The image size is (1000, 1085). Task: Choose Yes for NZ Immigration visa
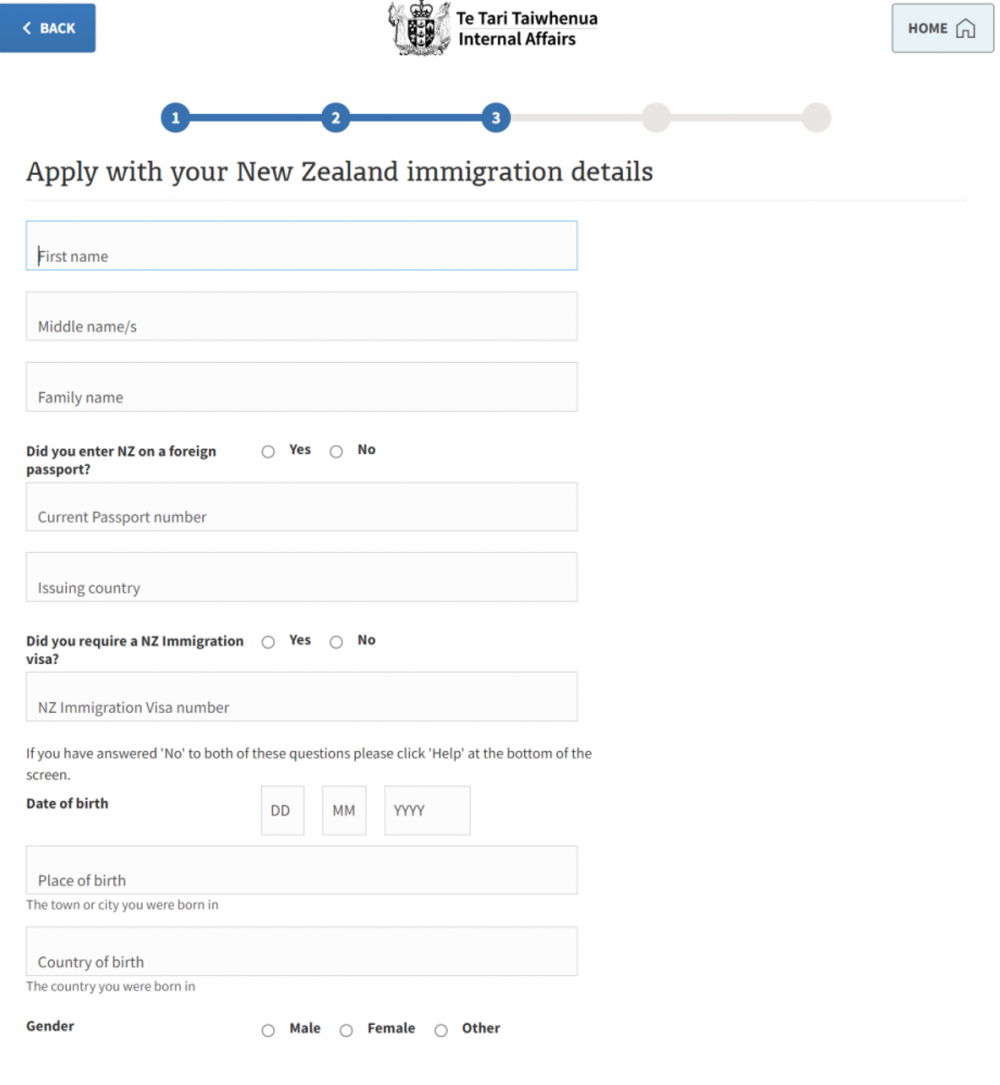point(269,642)
